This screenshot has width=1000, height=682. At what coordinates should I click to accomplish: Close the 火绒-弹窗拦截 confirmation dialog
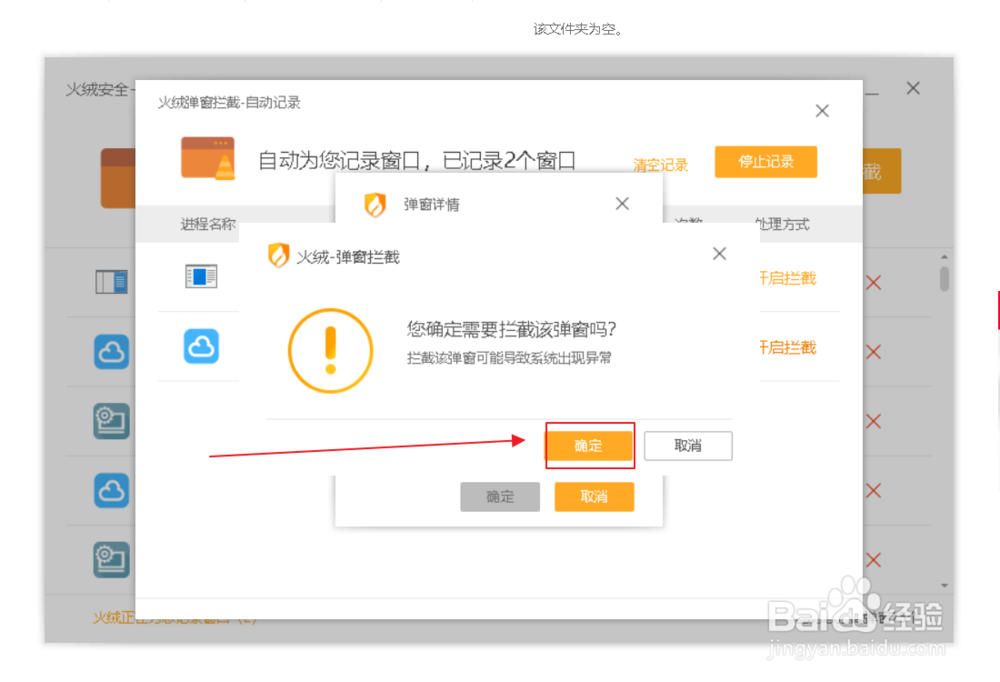pos(719,253)
